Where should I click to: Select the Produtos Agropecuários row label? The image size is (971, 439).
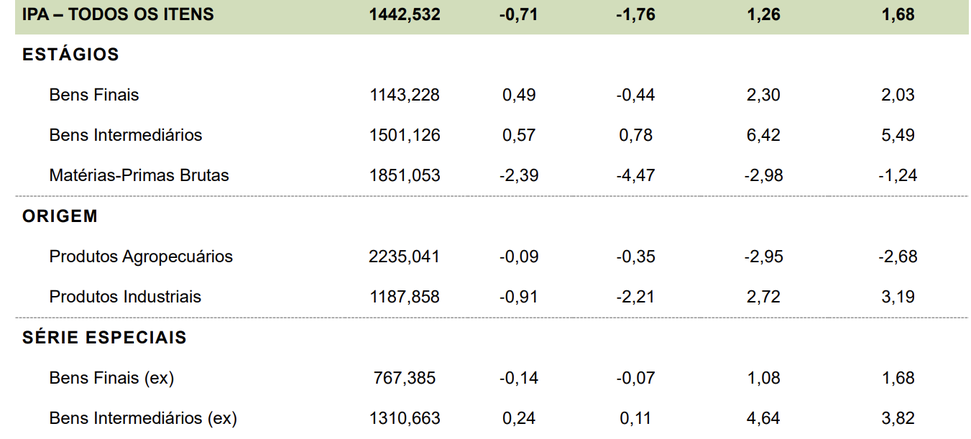(141, 256)
